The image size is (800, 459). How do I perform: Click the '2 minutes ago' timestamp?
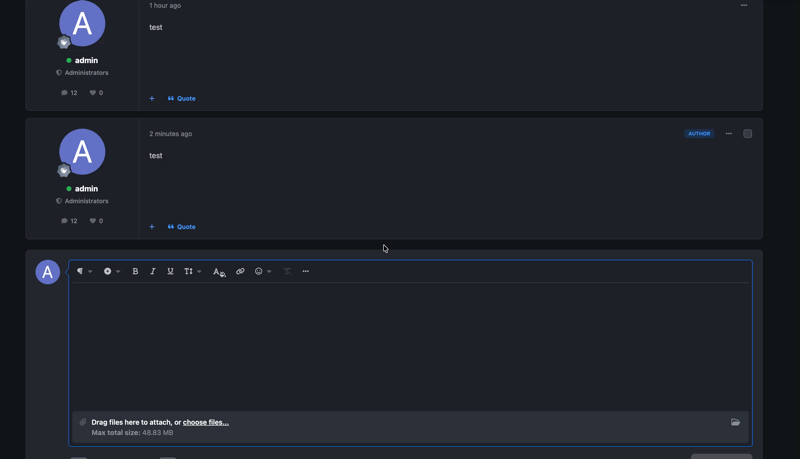point(170,134)
